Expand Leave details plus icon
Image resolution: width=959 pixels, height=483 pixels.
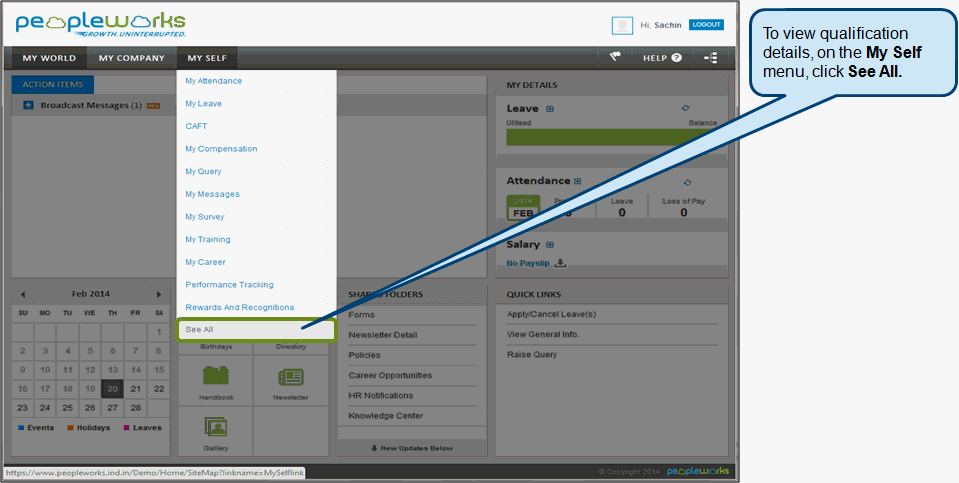550,109
